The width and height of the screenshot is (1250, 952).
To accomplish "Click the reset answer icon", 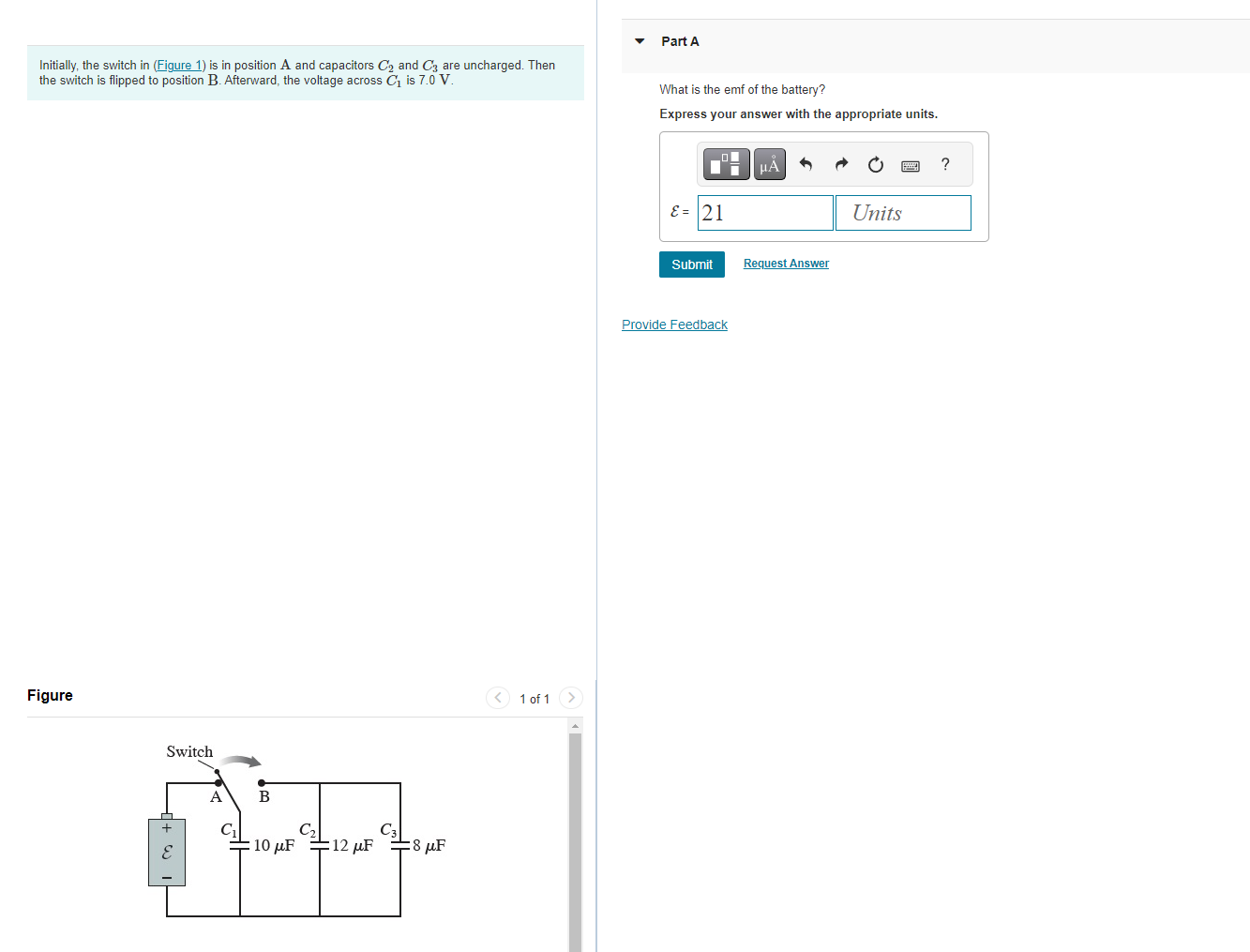I will [x=875, y=163].
